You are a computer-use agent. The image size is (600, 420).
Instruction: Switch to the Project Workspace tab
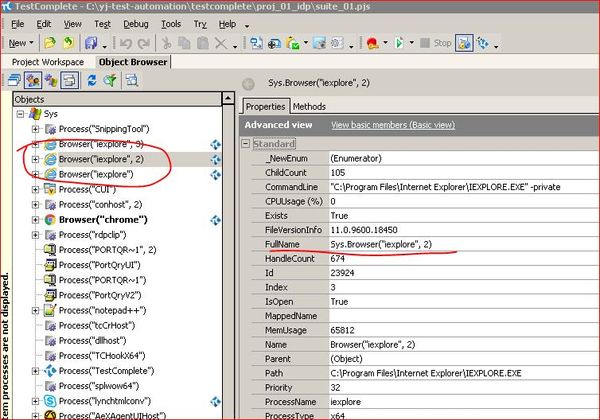coord(47,62)
